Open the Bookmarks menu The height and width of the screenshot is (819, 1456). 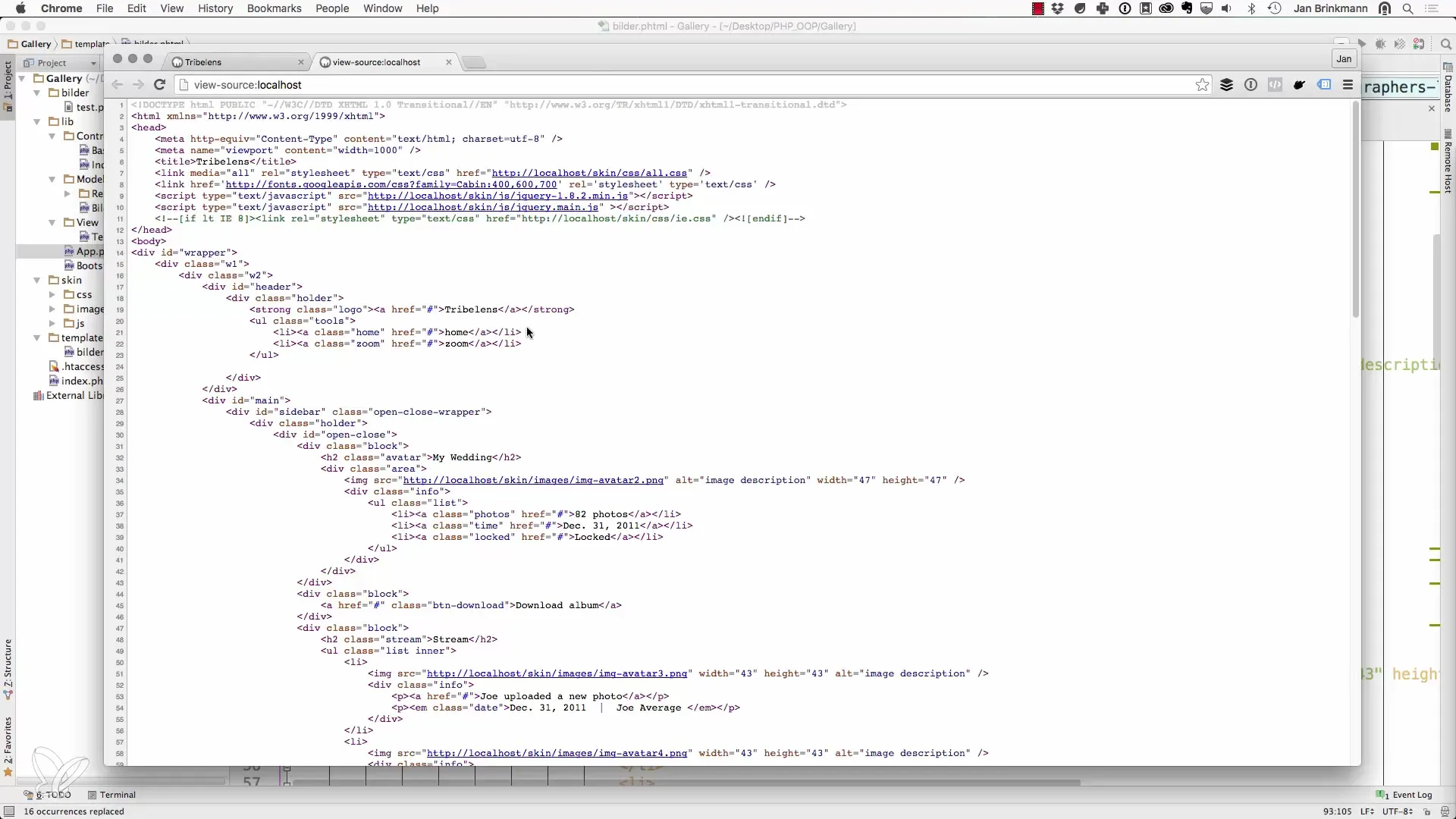tap(274, 8)
